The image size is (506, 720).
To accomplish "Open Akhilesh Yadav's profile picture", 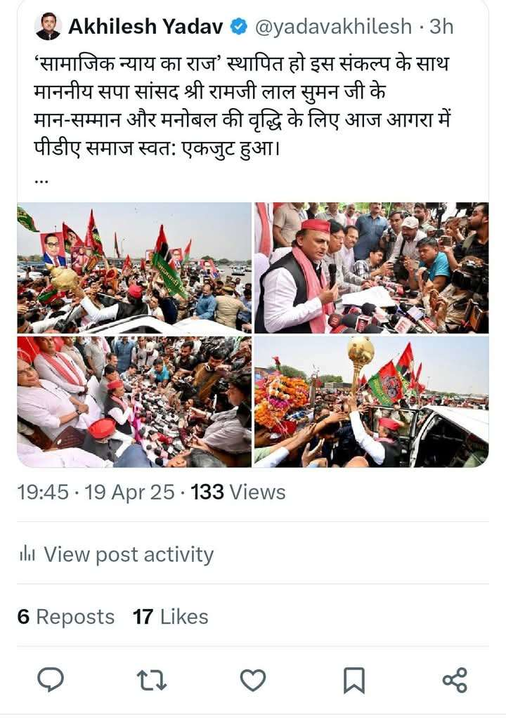I will [x=48, y=26].
